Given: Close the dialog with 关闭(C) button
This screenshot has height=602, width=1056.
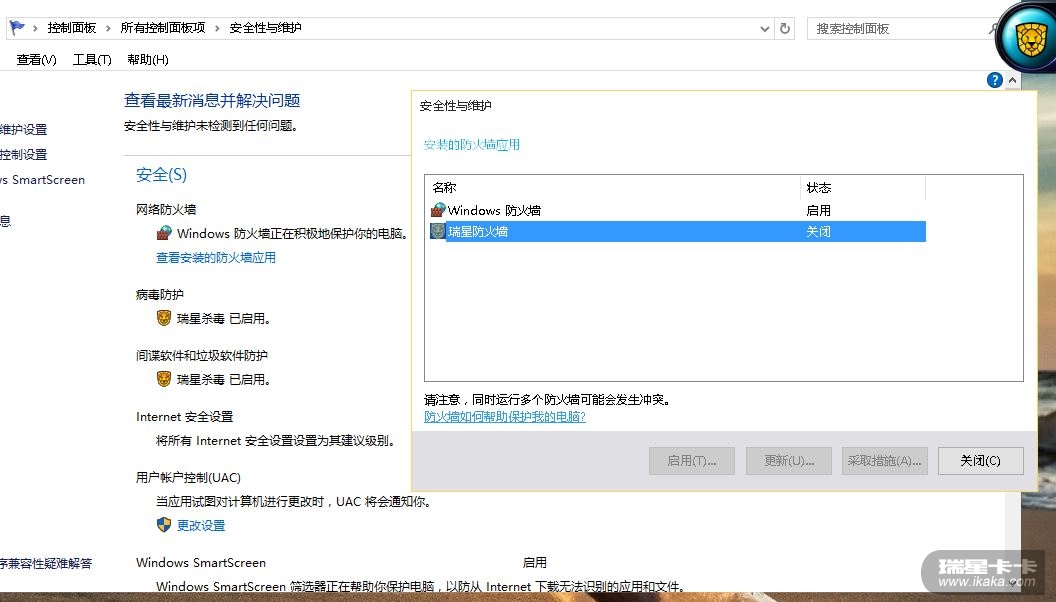Looking at the screenshot, I should point(981,461).
